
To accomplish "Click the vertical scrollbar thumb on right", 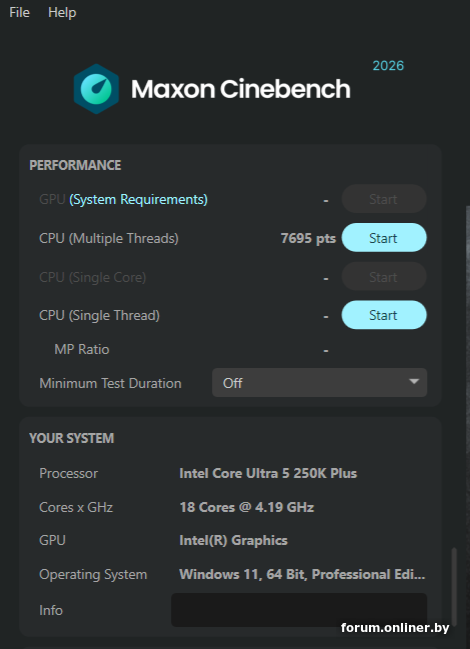I will click(x=454, y=586).
